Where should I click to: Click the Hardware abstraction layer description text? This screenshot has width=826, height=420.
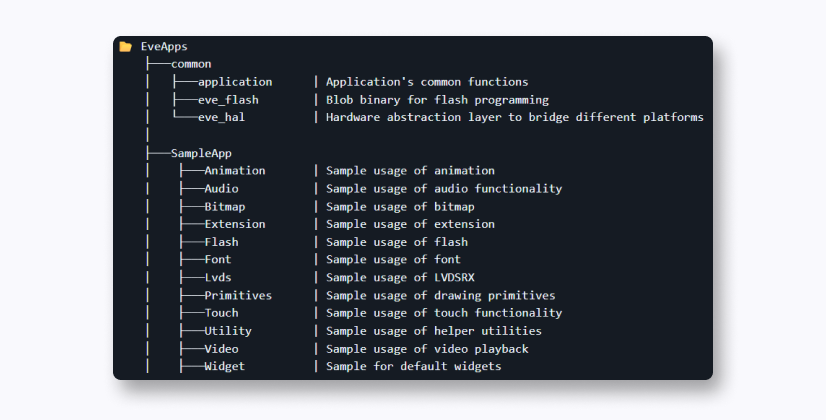(514, 117)
